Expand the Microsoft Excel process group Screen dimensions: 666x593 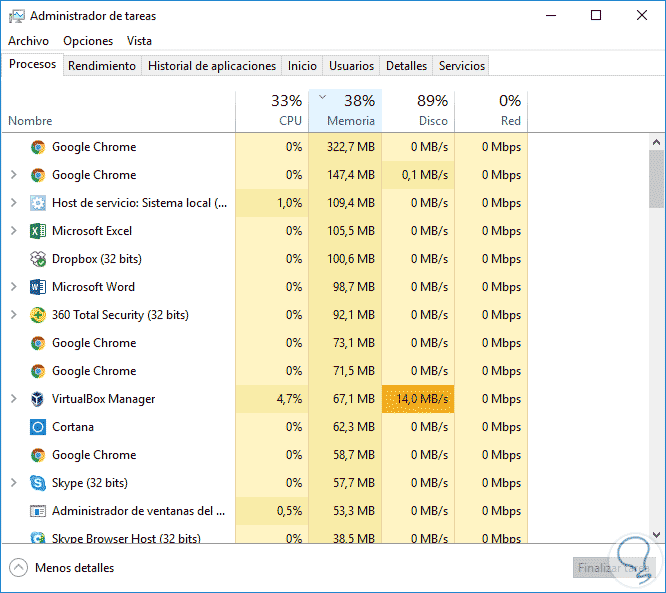coord(13,231)
